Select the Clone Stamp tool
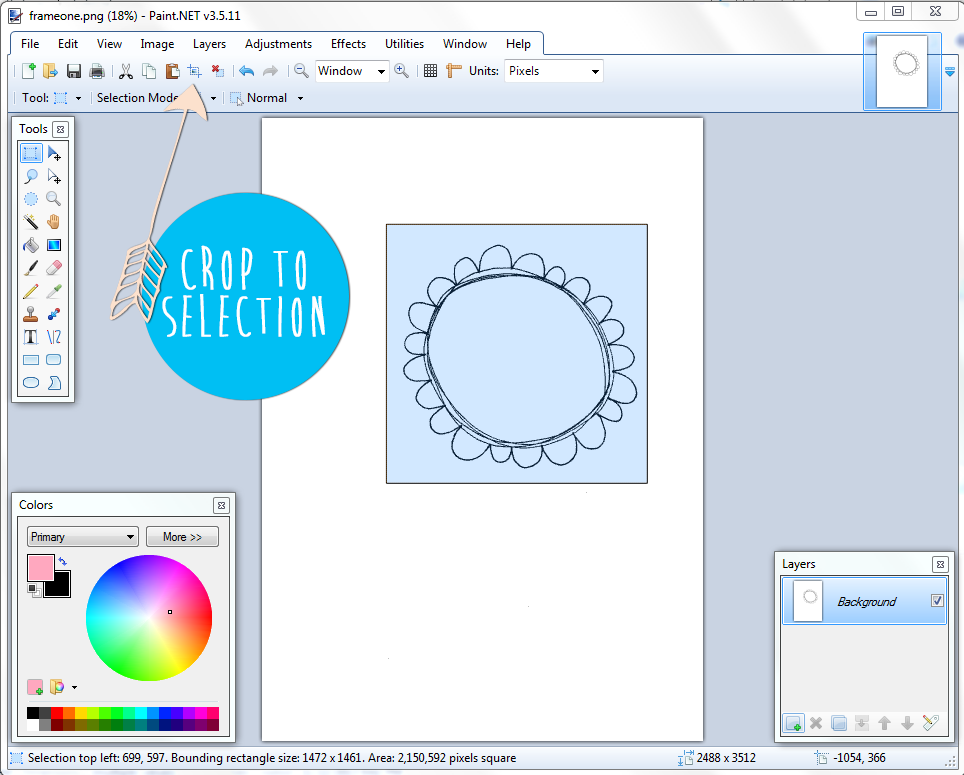 [x=31, y=313]
